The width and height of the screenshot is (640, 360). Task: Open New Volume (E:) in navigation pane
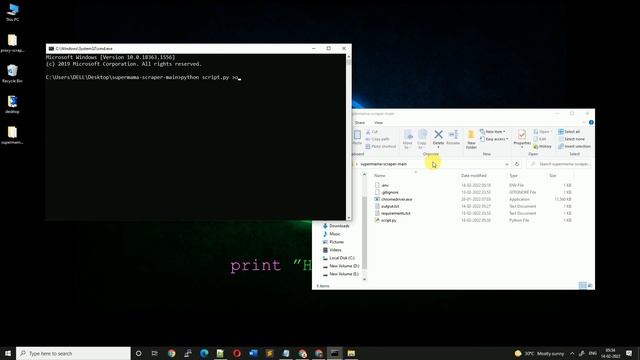click(x=340, y=274)
